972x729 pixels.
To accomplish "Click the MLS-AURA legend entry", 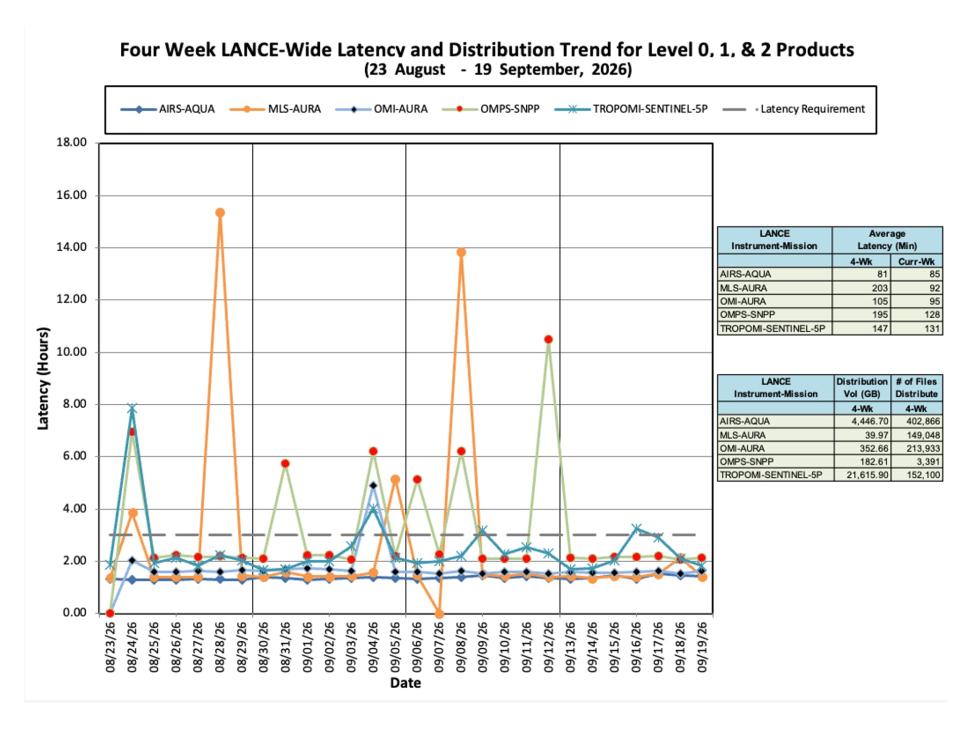I will pos(275,109).
